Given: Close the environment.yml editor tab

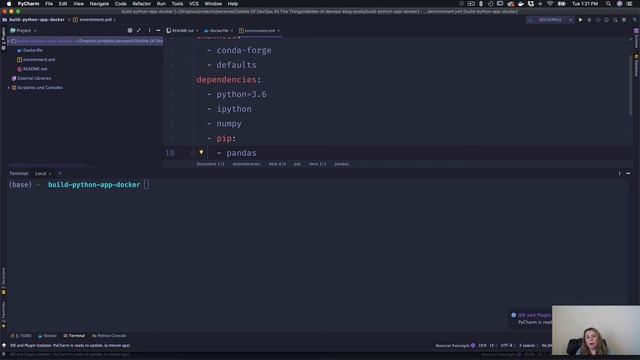Looking at the screenshot, I should click(x=279, y=31).
